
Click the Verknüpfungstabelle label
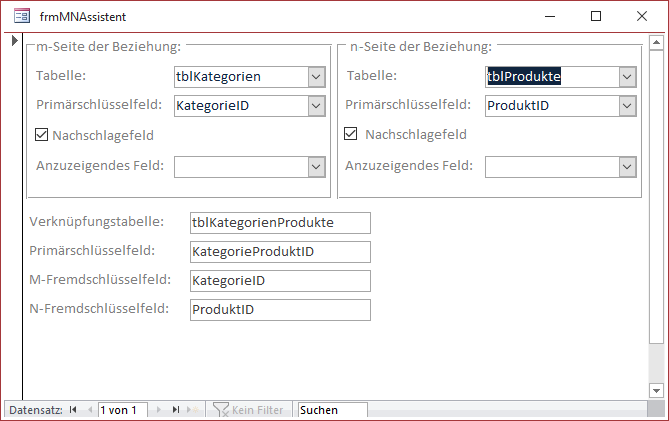tap(97, 222)
